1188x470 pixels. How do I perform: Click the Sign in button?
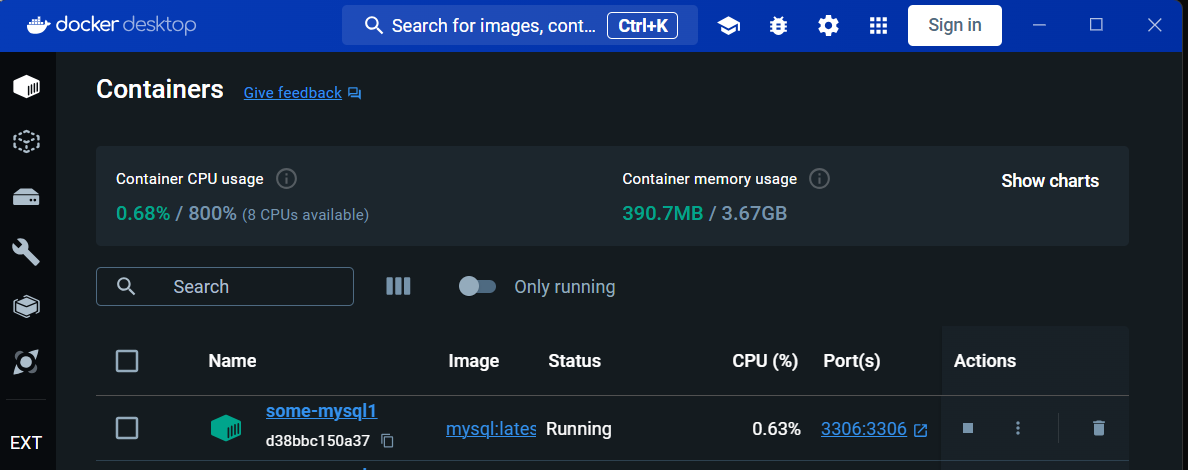click(x=955, y=25)
